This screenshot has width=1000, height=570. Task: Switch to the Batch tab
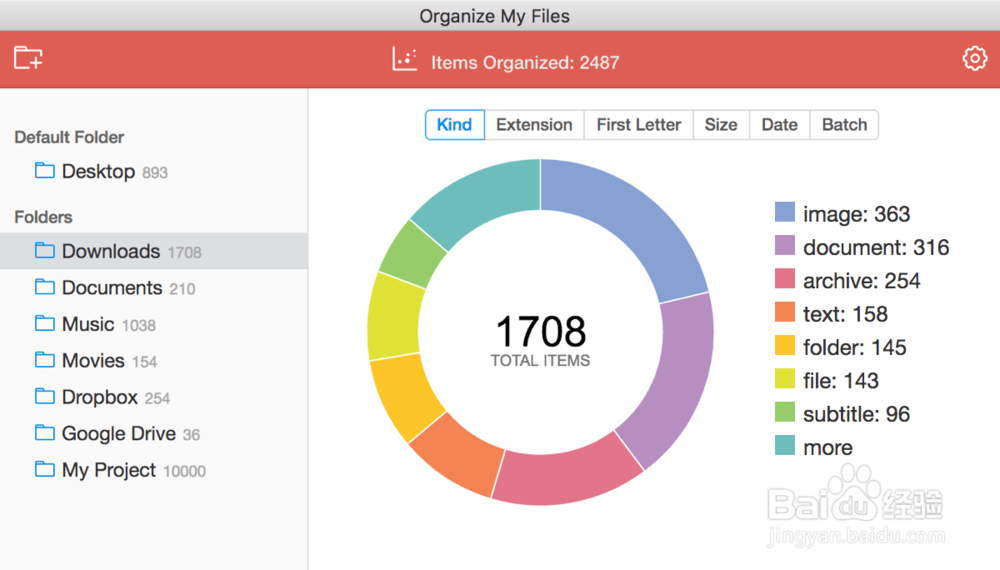pos(844,124)
